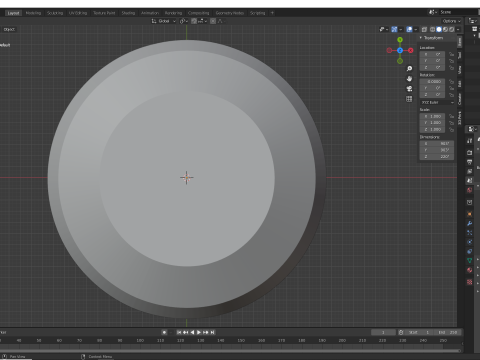The width and height of the screenshot is (480, 360).
Task: Lock the Location X value
Action: point(451,54)
